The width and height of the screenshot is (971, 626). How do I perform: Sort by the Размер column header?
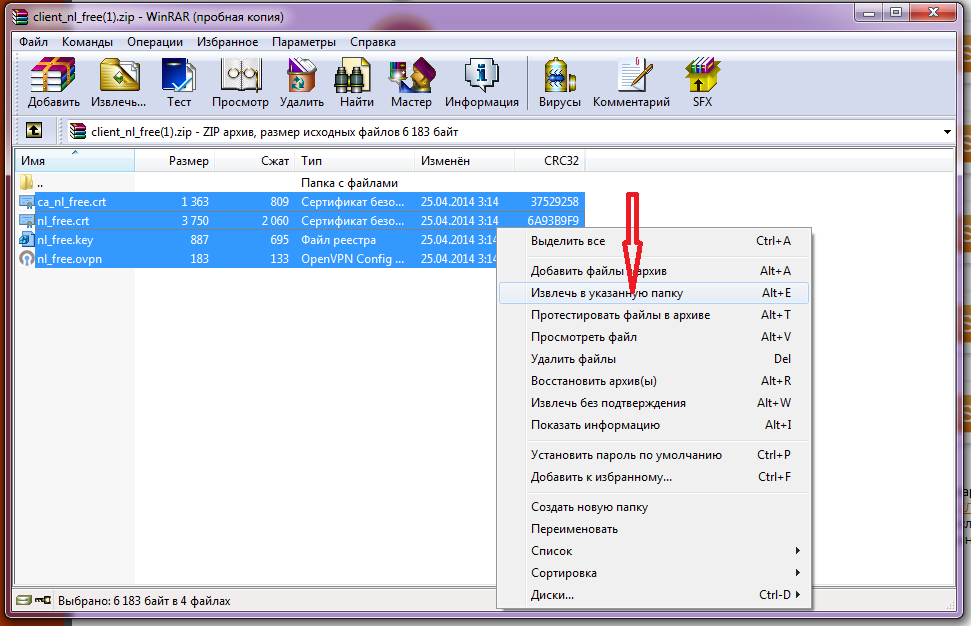(x=174, y=160)
